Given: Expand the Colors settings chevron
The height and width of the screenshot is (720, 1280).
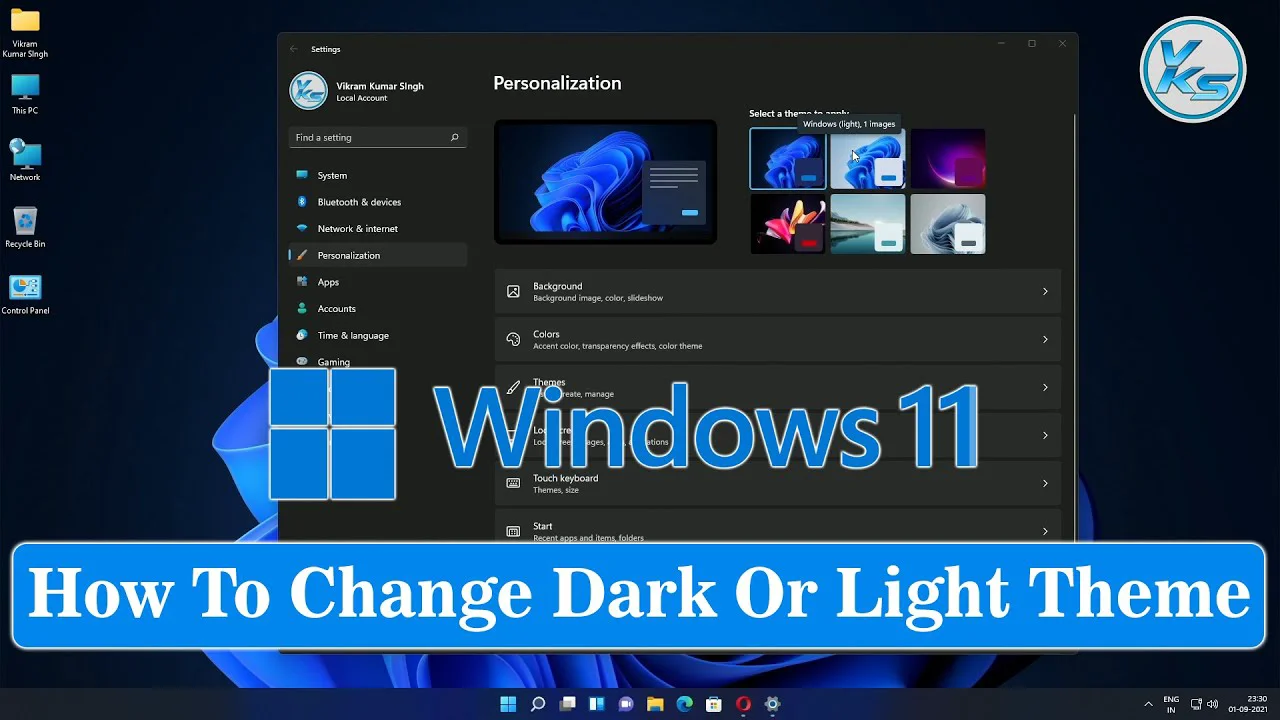Looking at the screenshot, I should [1045, 340].
